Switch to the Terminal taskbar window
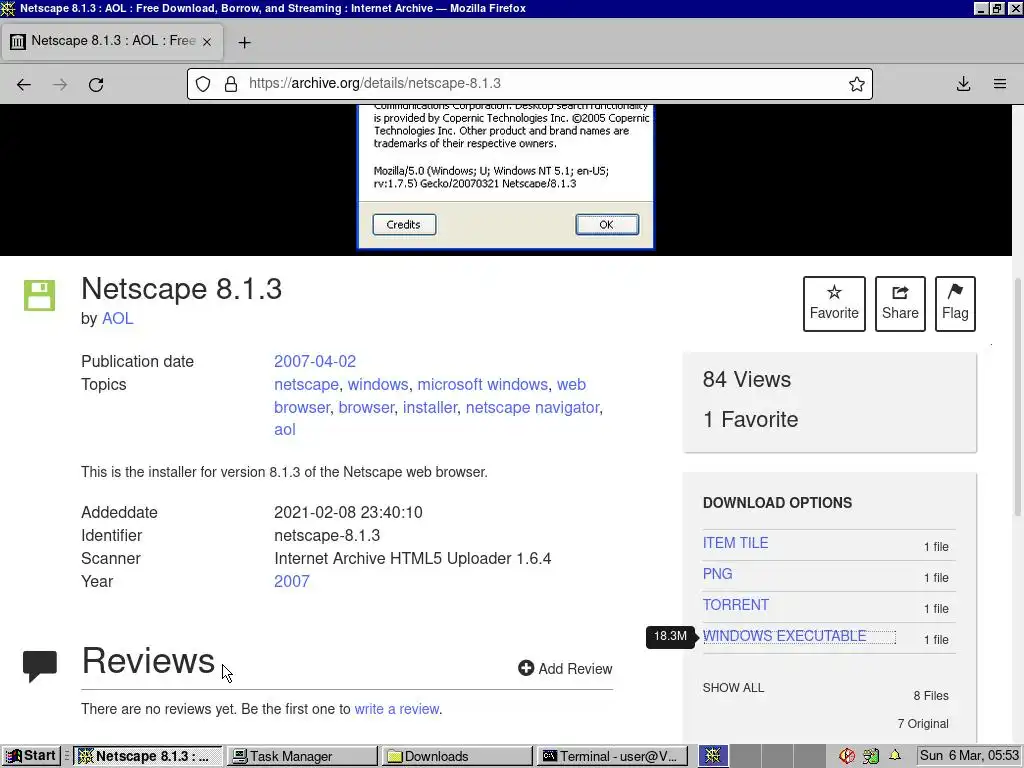This screenshot has width=1024, height=768. pyautogui.click(x=612, y=756)
